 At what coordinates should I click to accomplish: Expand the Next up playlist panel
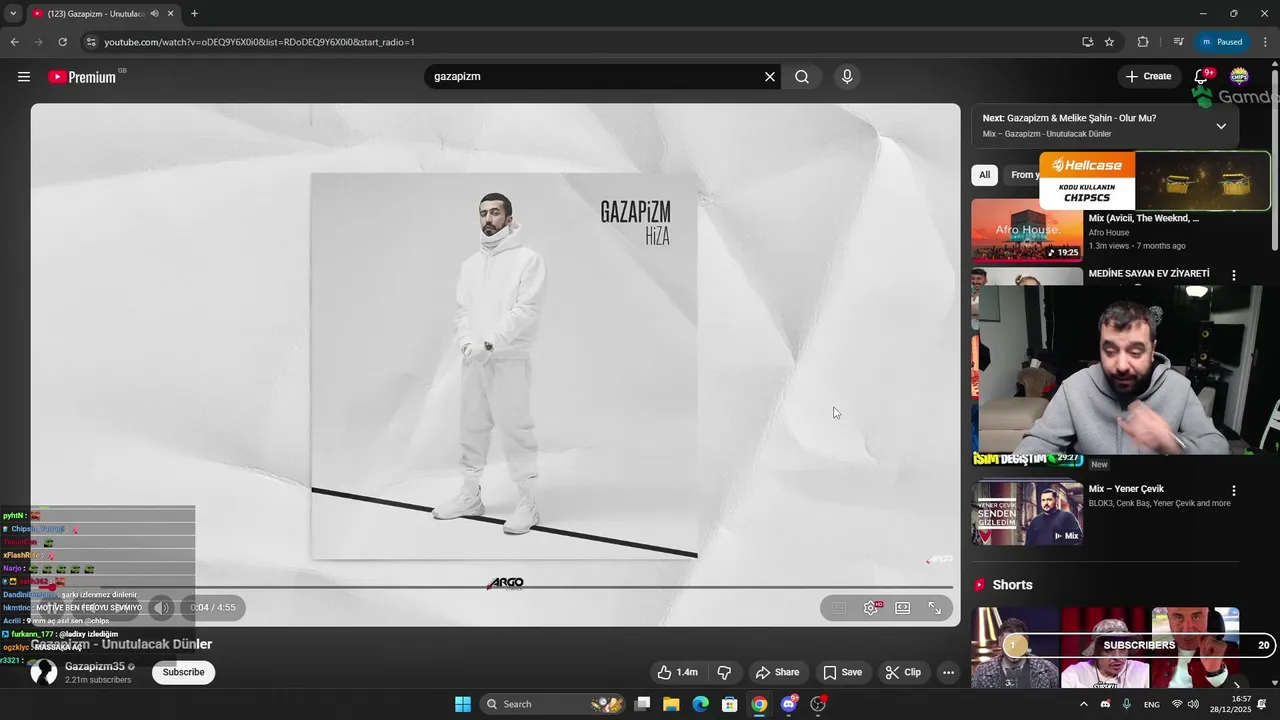point(1221,126)
